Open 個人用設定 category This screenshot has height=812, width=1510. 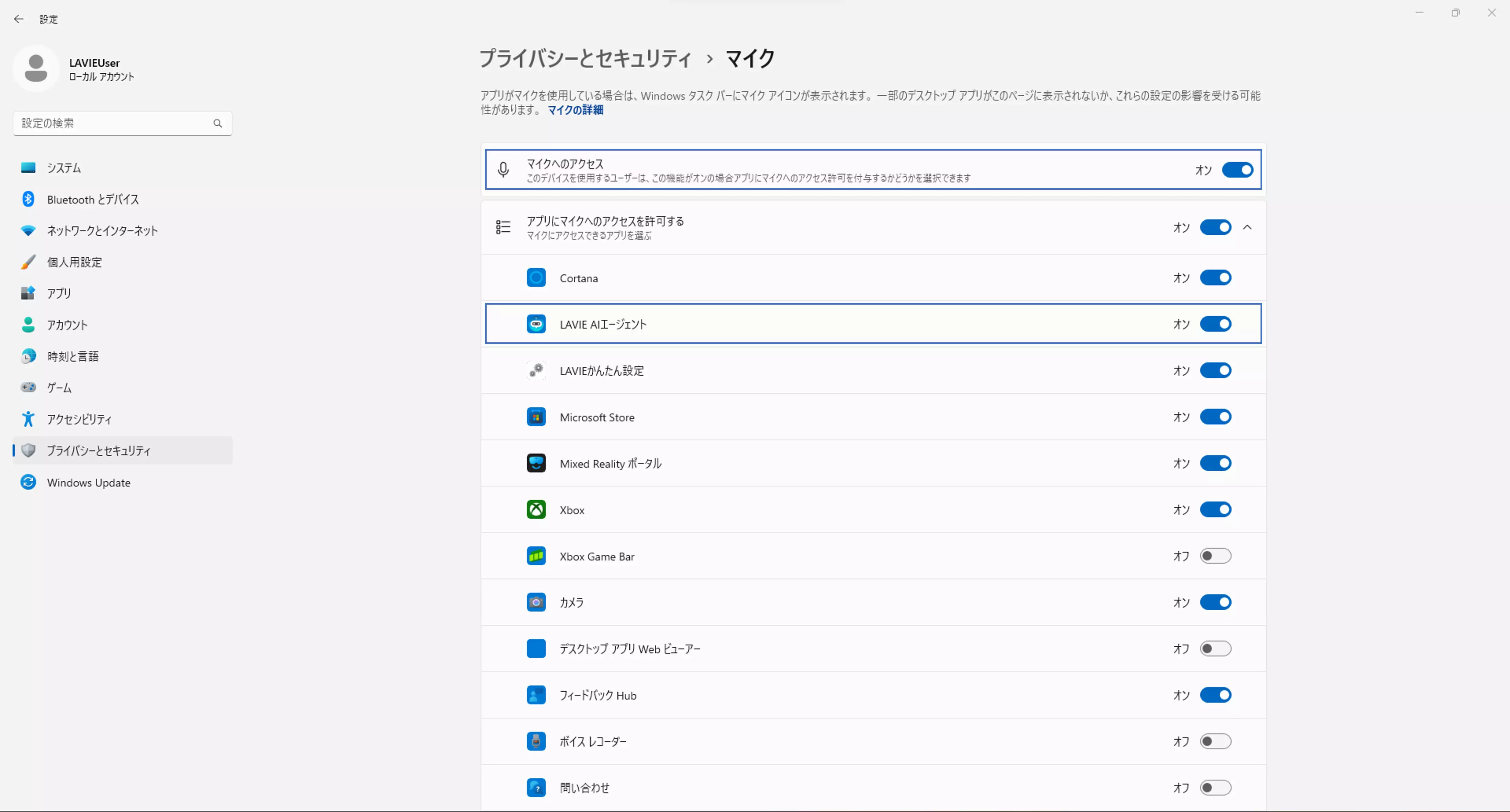point(123,262)
